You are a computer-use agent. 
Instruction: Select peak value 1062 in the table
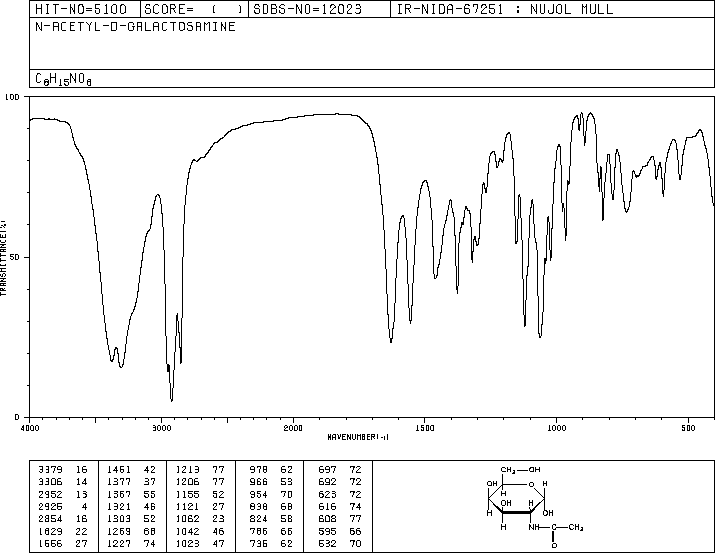click(188, 519)
